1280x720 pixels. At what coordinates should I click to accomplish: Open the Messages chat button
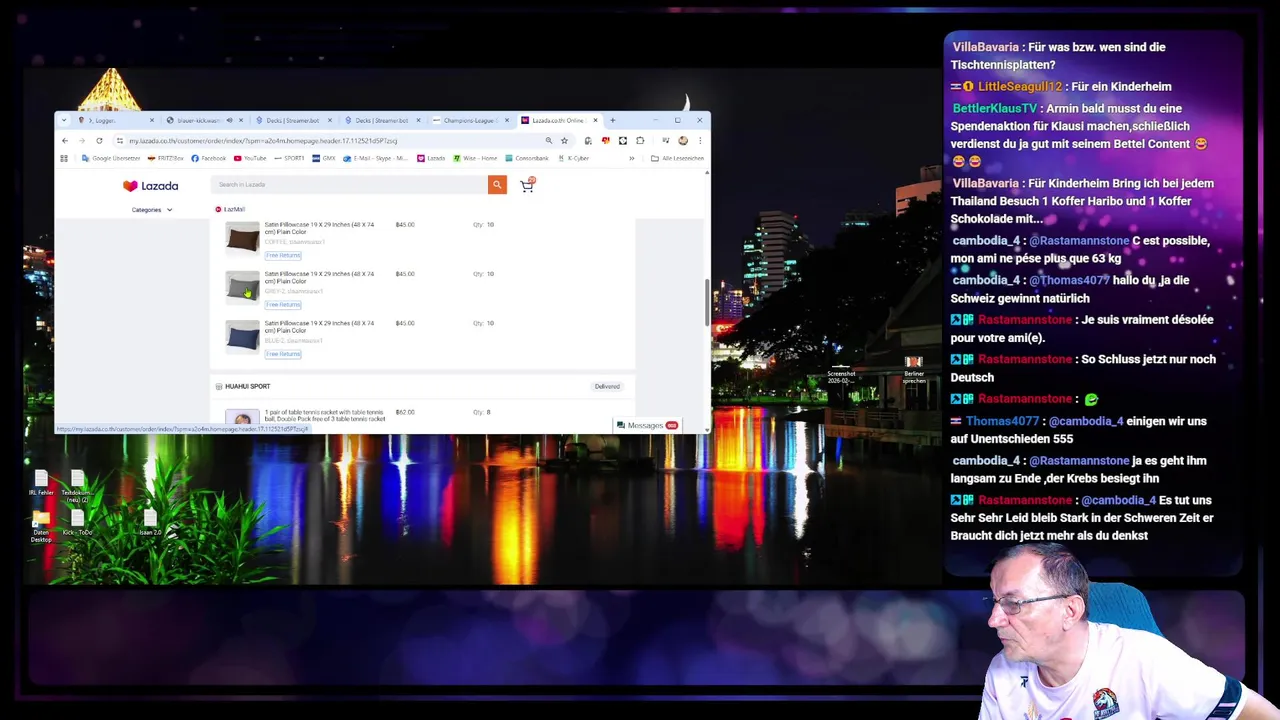click(x=647, y=425)
